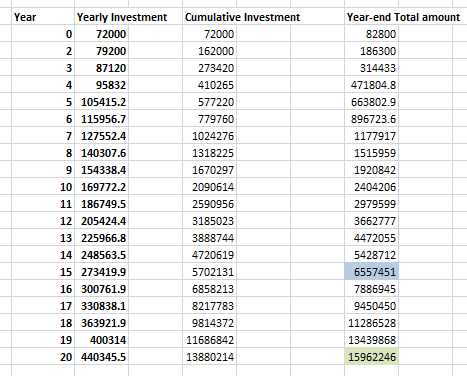Image resolution: width=467 pixels, height=376 pixels.
Task: Click the blue highlighted cell 6557451
Action: [x=371, y=272]
